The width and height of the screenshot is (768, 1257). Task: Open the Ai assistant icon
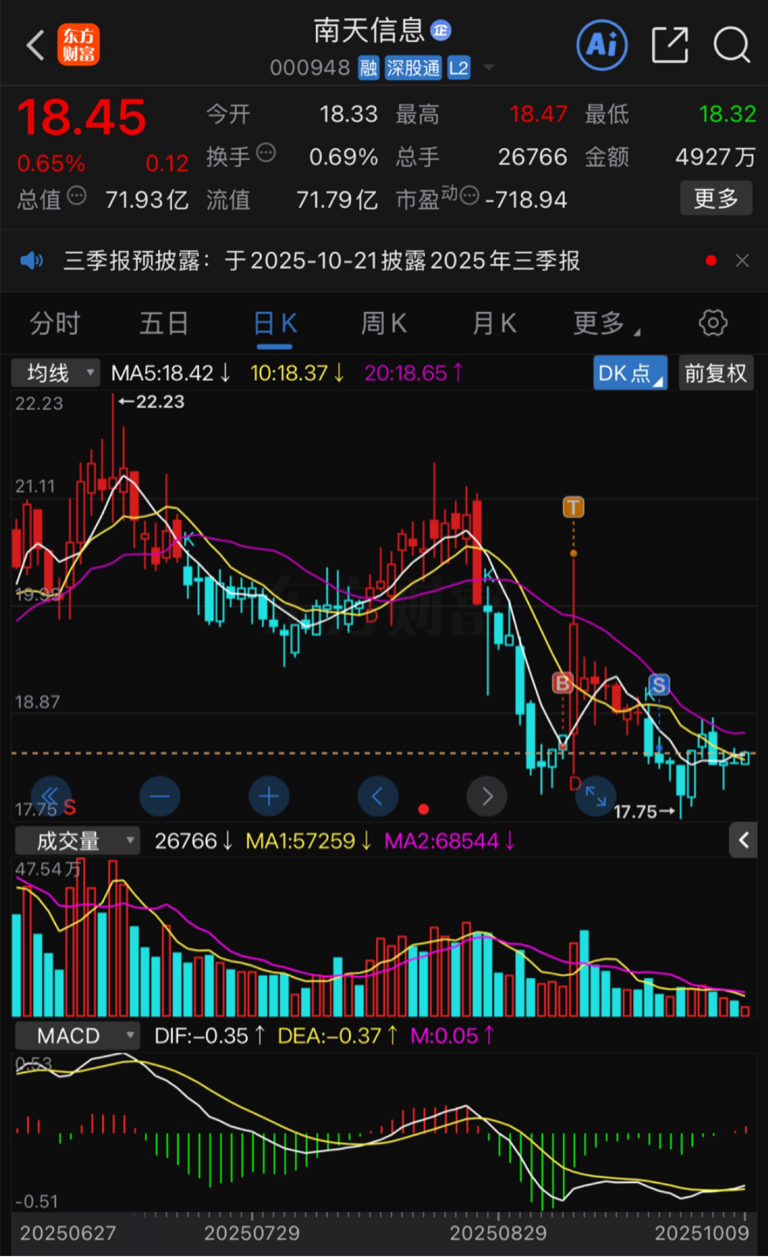tap(602, 44)
